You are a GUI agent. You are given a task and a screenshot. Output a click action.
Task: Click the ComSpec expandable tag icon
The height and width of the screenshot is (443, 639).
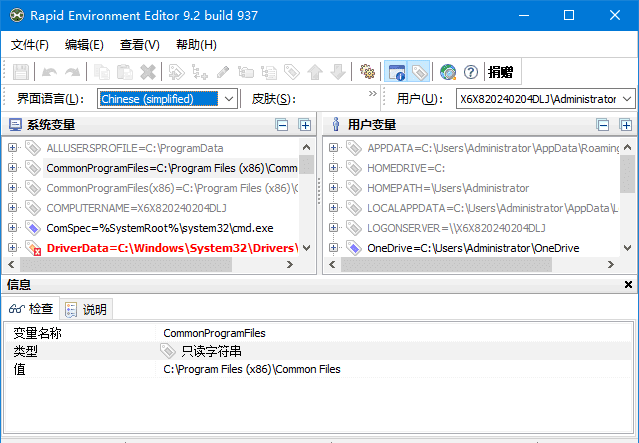pyautogui.click(x=33, y=228)
